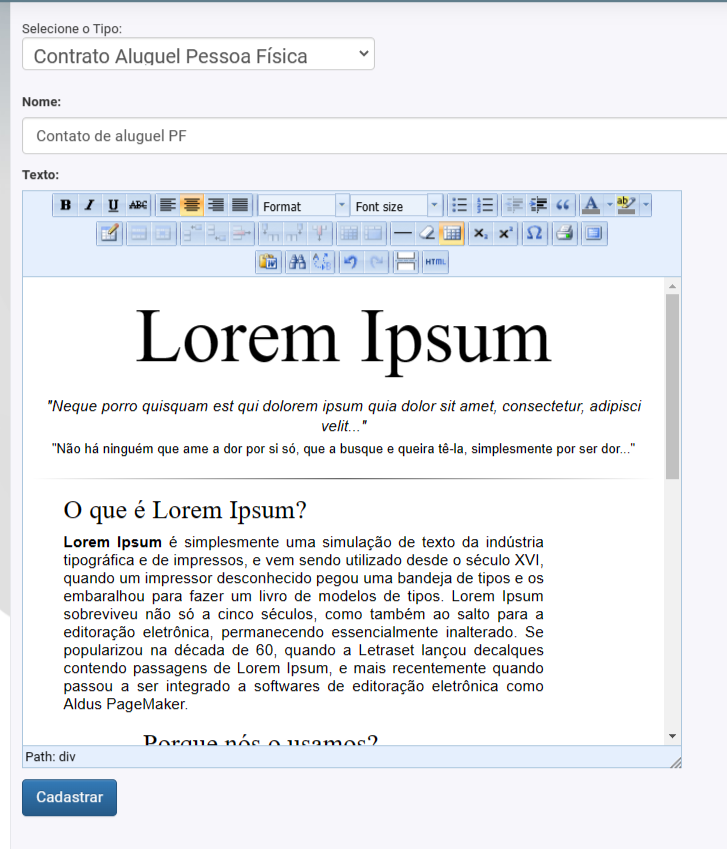Undo the last edit
This screenshot has height=849, width=727.
point(350,262)
